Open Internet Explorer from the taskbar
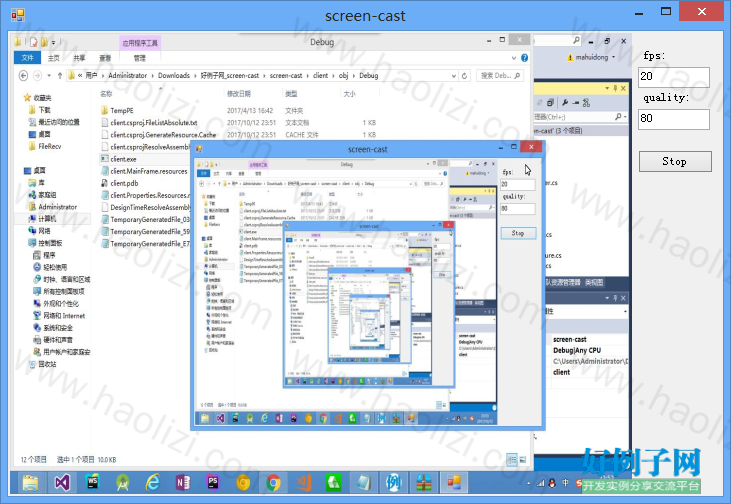This screenshot has width=731, height=504. (152, 483)
